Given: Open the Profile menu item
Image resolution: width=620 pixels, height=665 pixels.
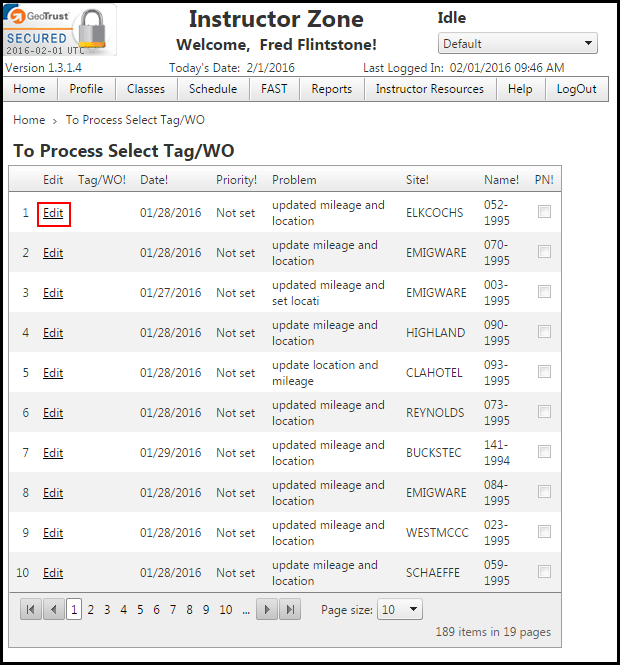Looking at the screenshot, I should coord(86,89).
